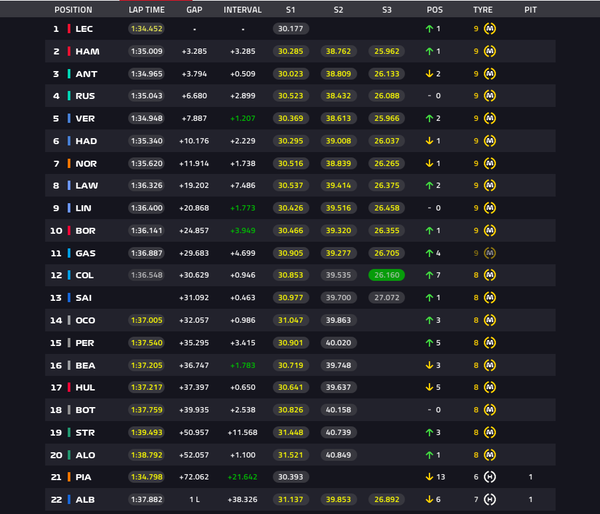Image resolution: width=600 pixels, height=514 pixels.
Task: Click lap time 1:34.452 for LEC
Action: pos(147,29)
